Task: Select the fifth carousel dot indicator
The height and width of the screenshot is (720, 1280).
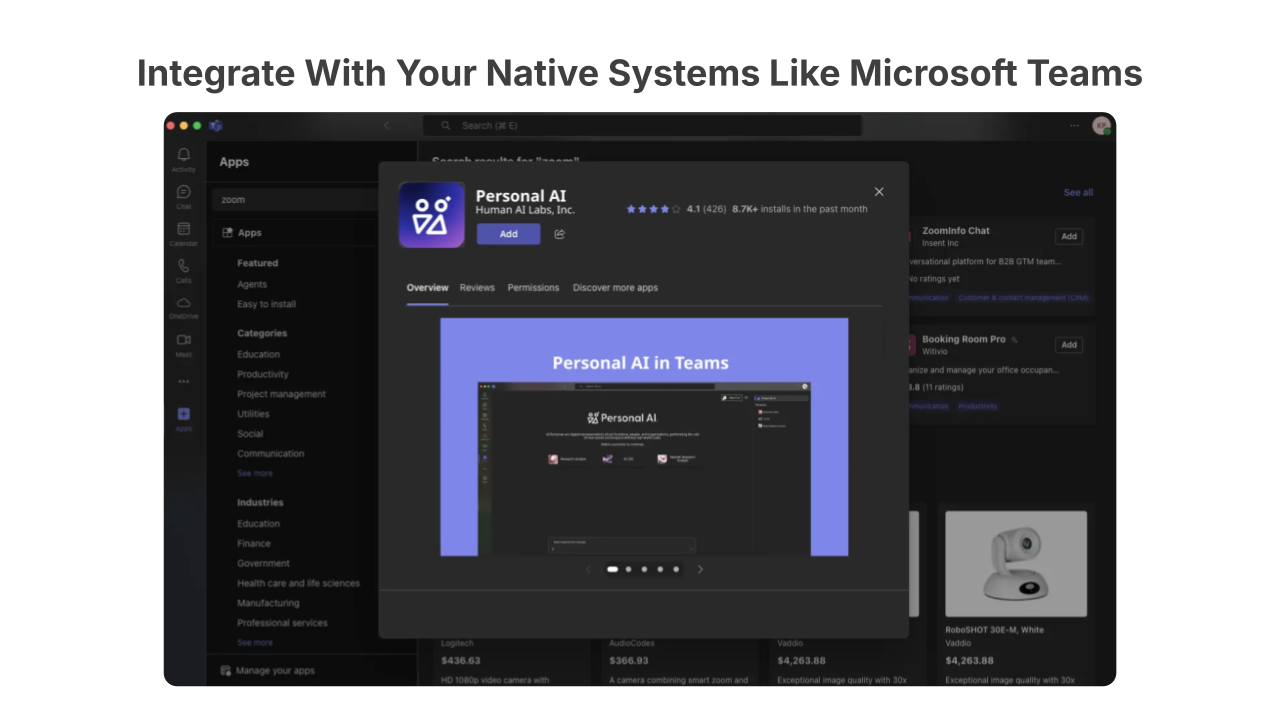Action: [676, 569]
